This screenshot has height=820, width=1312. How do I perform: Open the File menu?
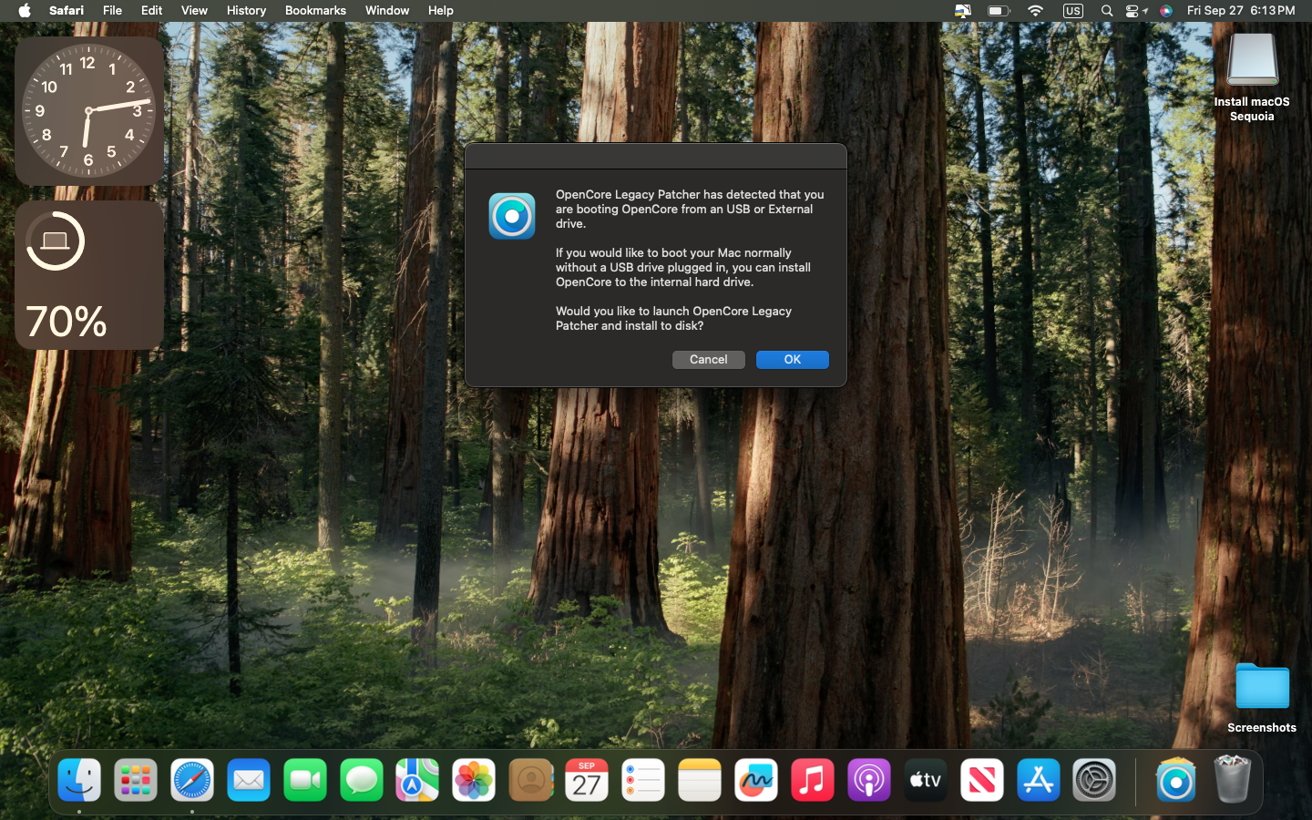click(112, 10)
